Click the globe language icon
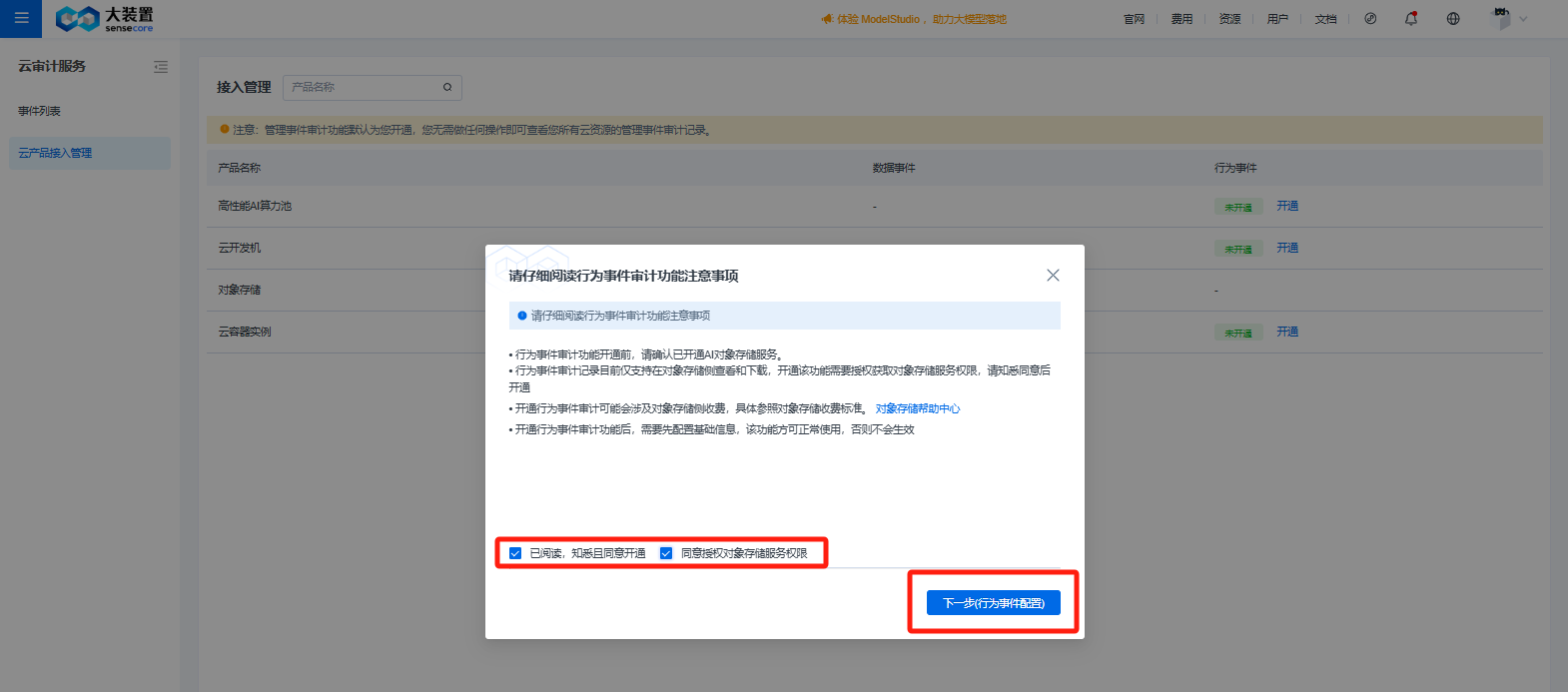This screenshot has height=692, width=1568. (x=1453, y=18)
